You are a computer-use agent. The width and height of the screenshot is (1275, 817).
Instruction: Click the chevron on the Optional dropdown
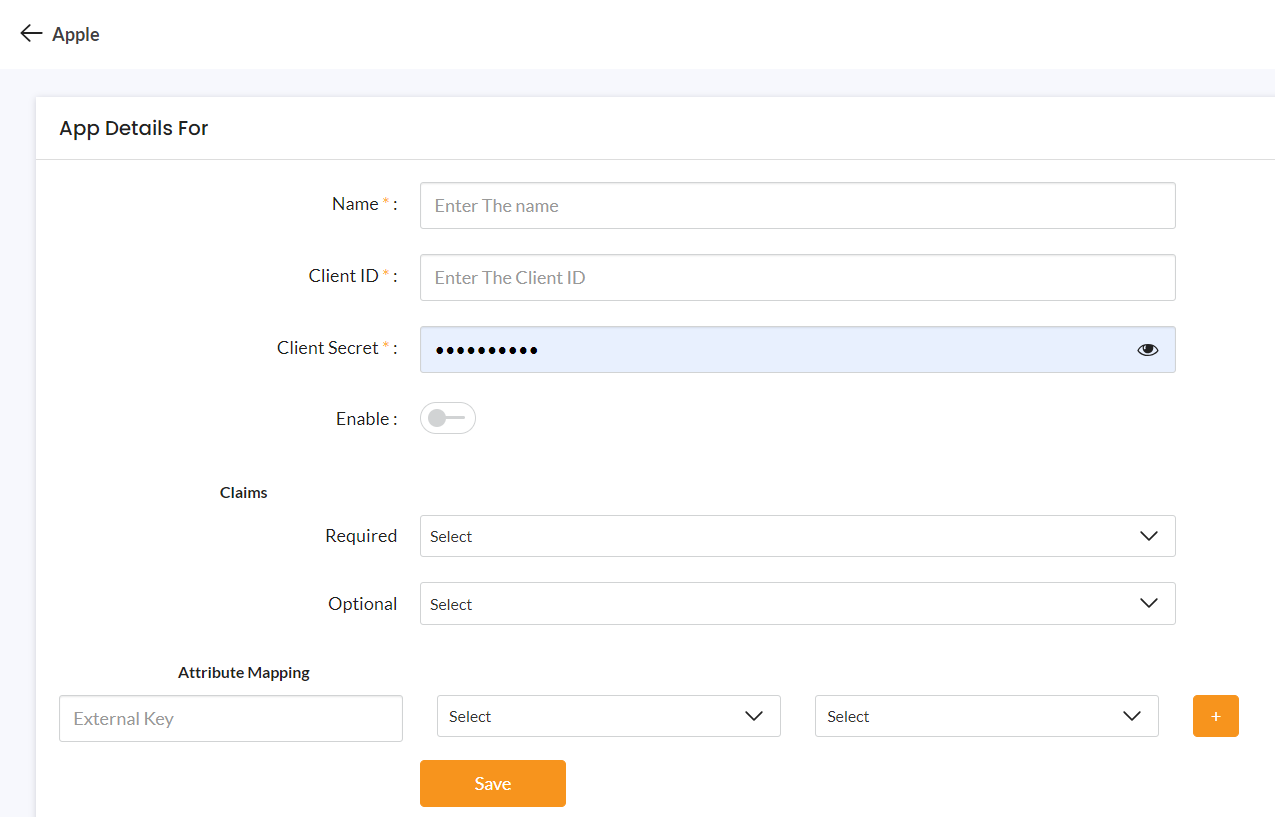click(1148, 603)
